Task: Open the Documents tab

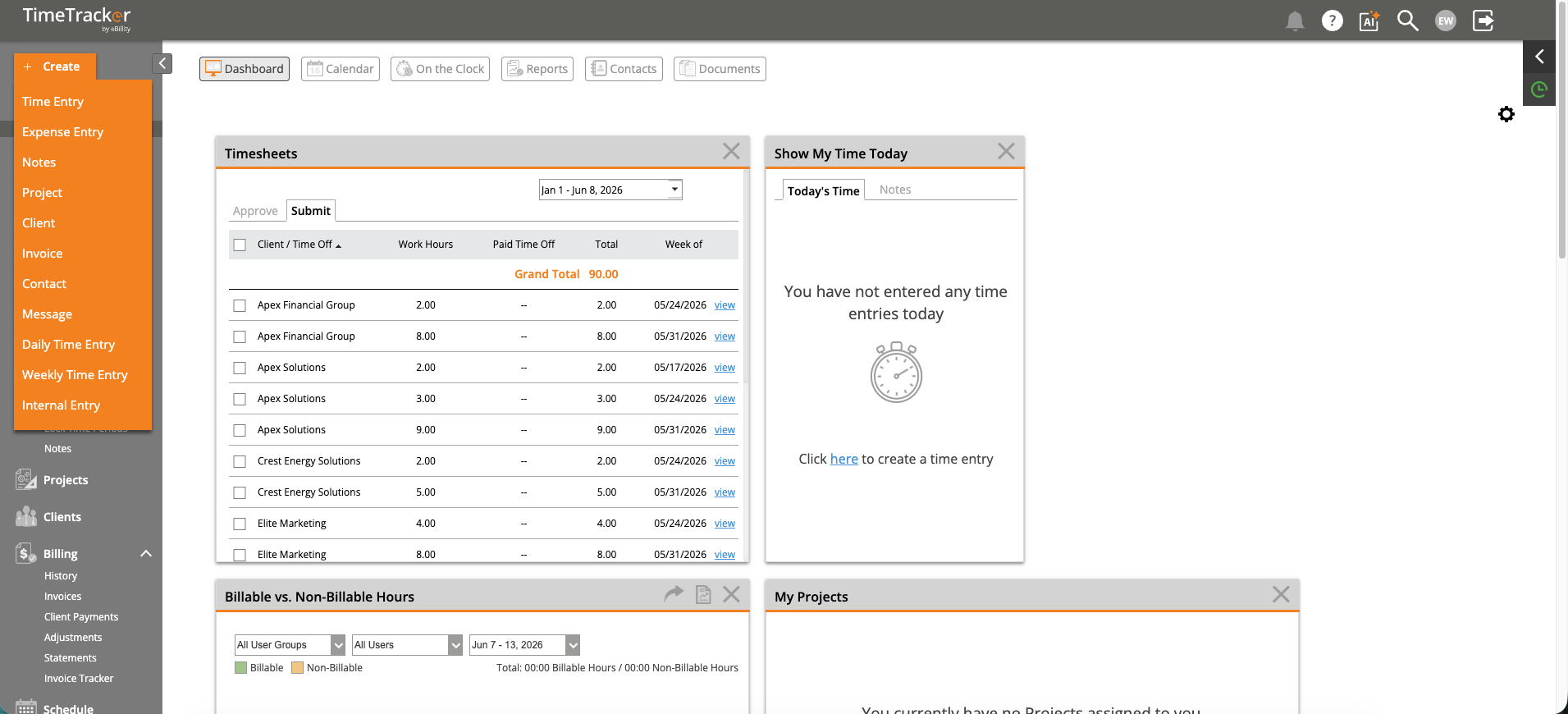Action: [720, 69]
